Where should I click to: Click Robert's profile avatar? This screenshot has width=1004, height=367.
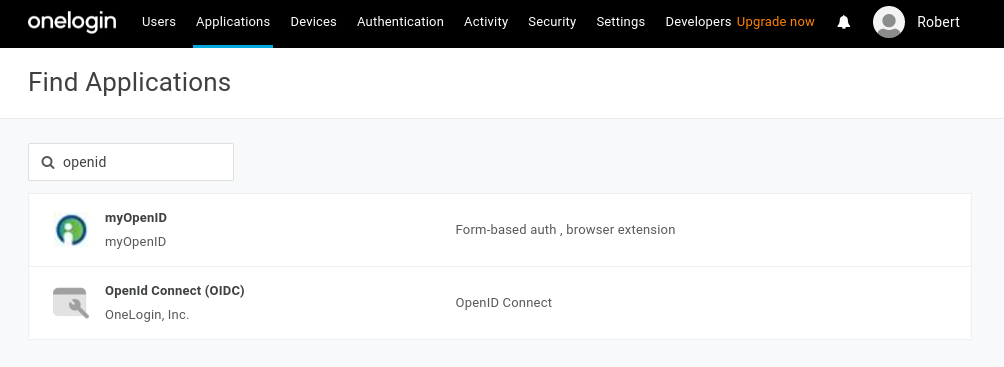(x=889, y=22)
